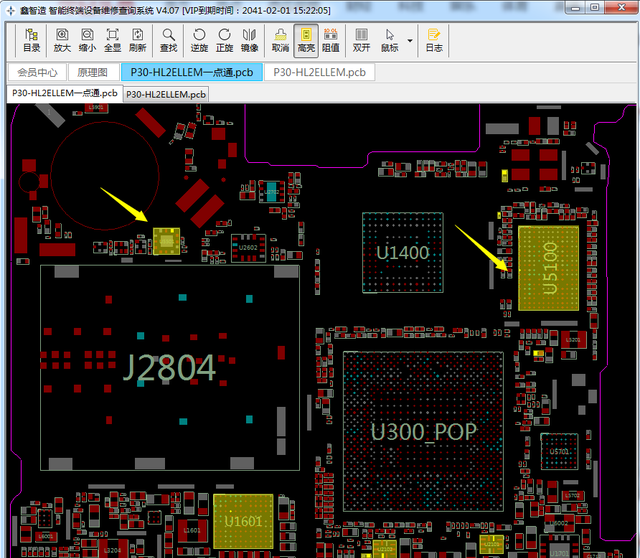Open lower sub-tab P30-HL2ELLEM一点通.pcb
This screenshot has width=640, height=558.
tap(64, 93)
